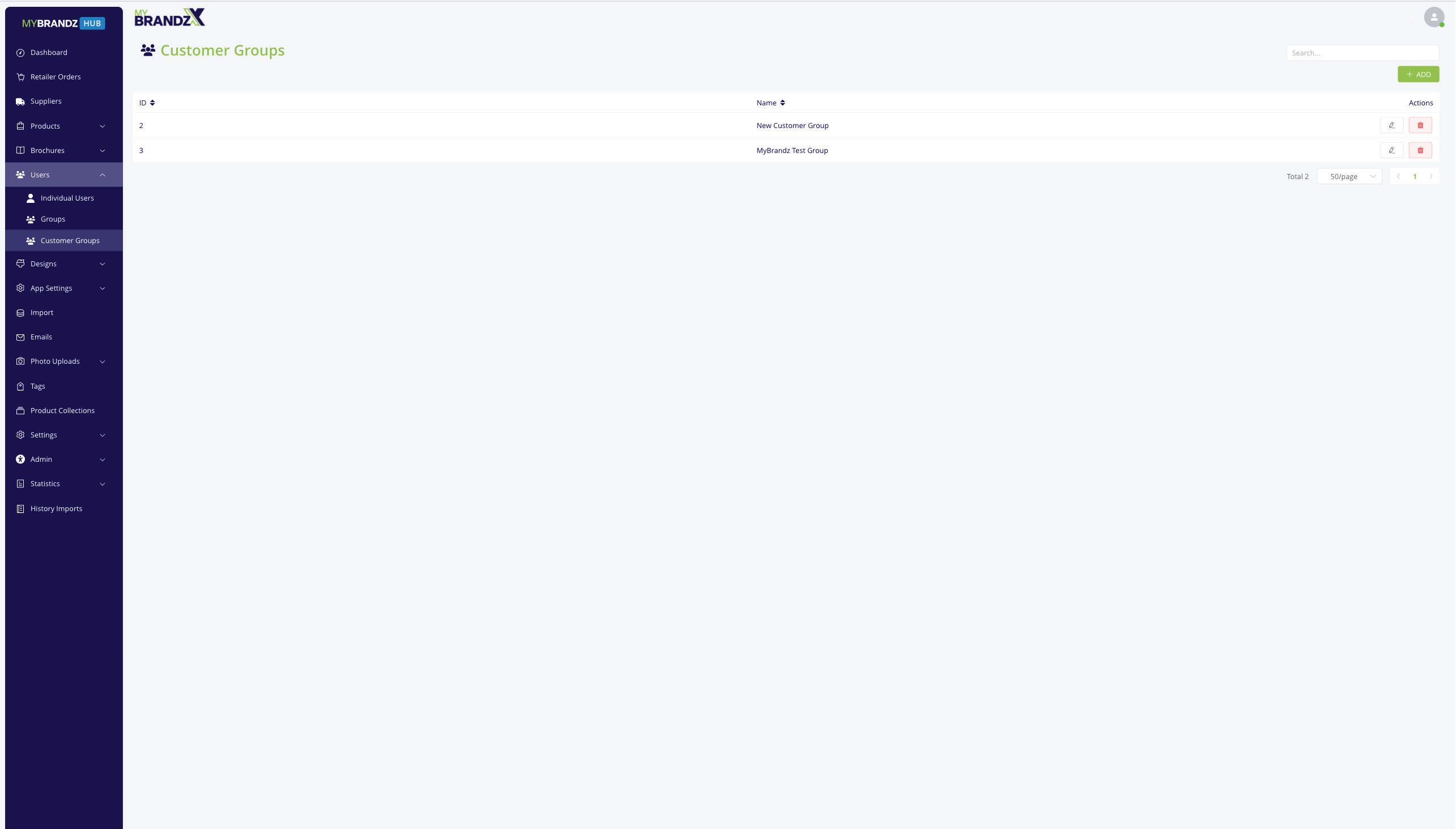Edit the New Customer Group row
This screenshot has width=1456, height=829.
[1391, 125]
